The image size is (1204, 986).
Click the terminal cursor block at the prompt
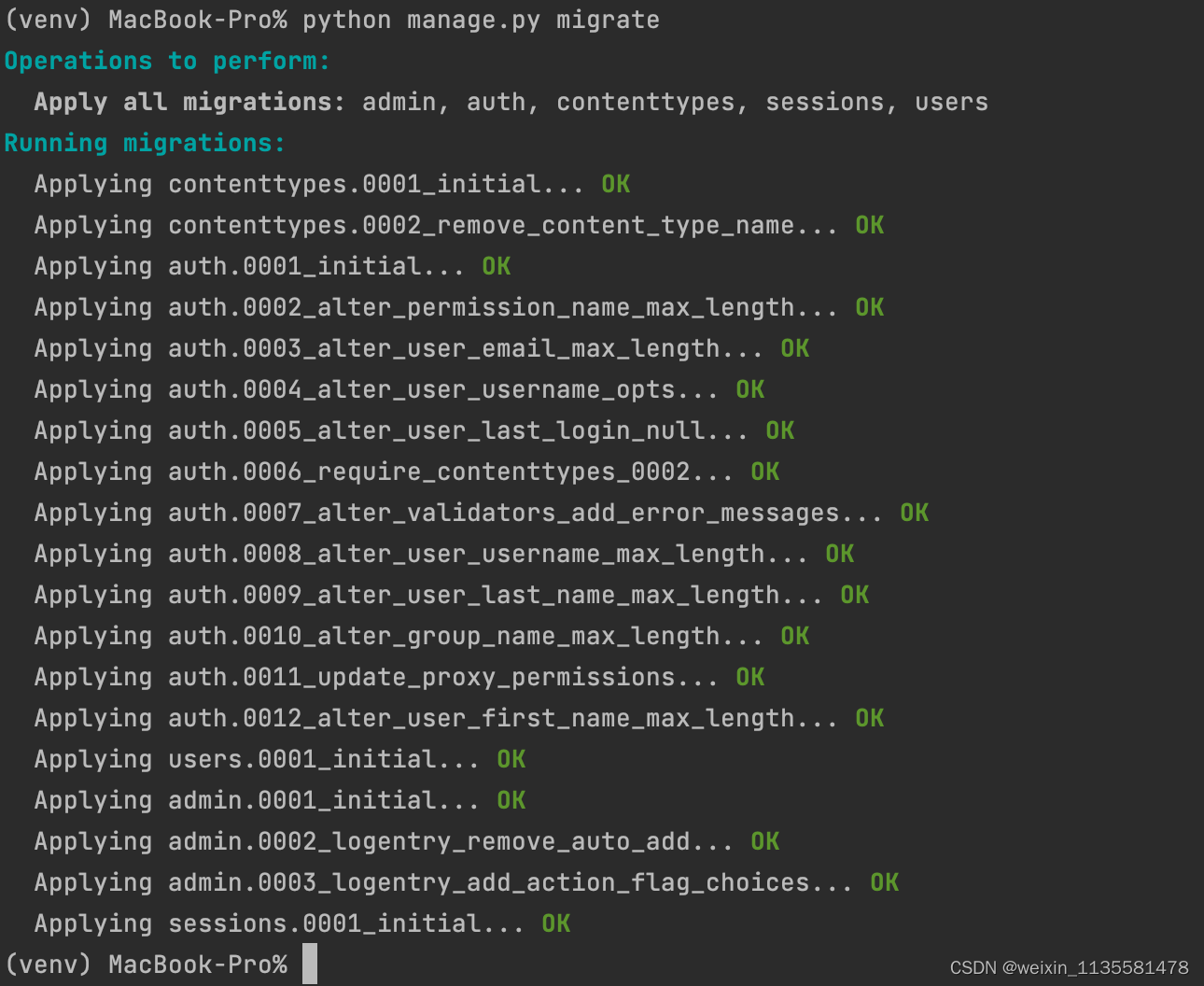(x=310, y=964)
